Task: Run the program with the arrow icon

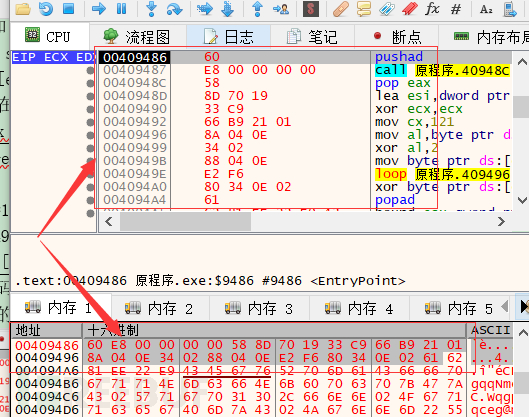Action: tap(99, 8)
